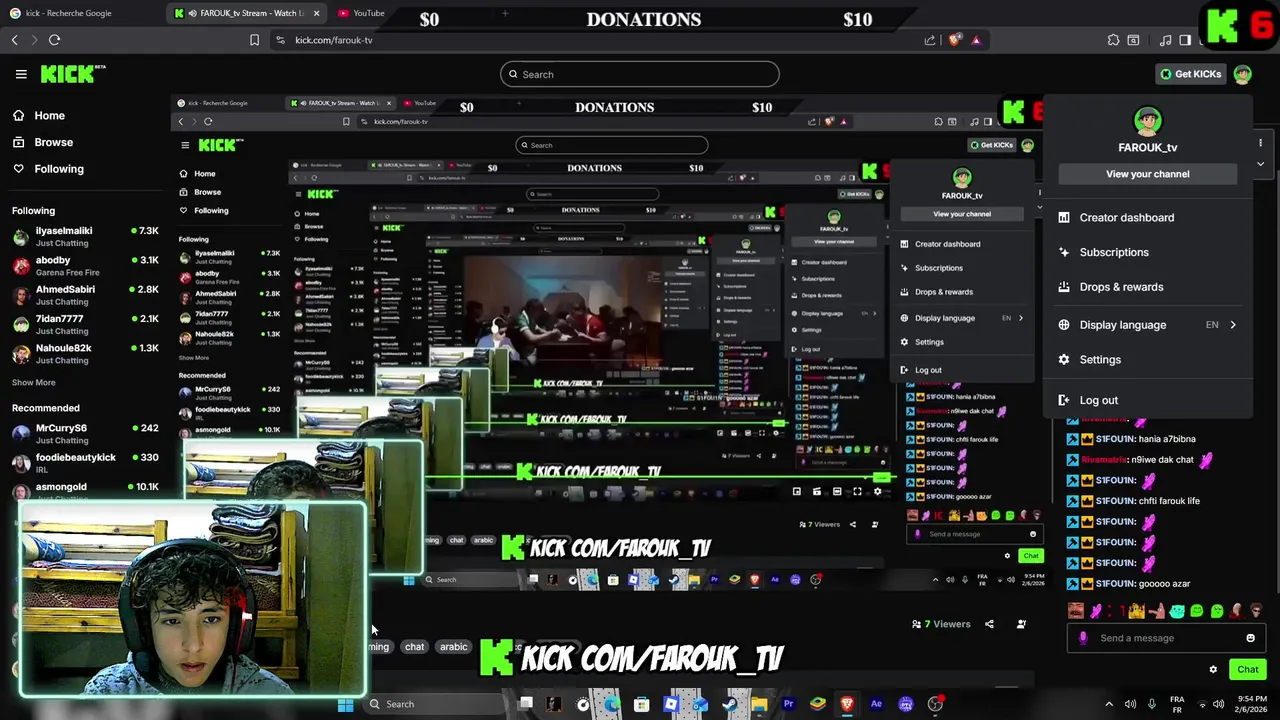Toggle microphone icon in system tray

tap(1152, 704)
